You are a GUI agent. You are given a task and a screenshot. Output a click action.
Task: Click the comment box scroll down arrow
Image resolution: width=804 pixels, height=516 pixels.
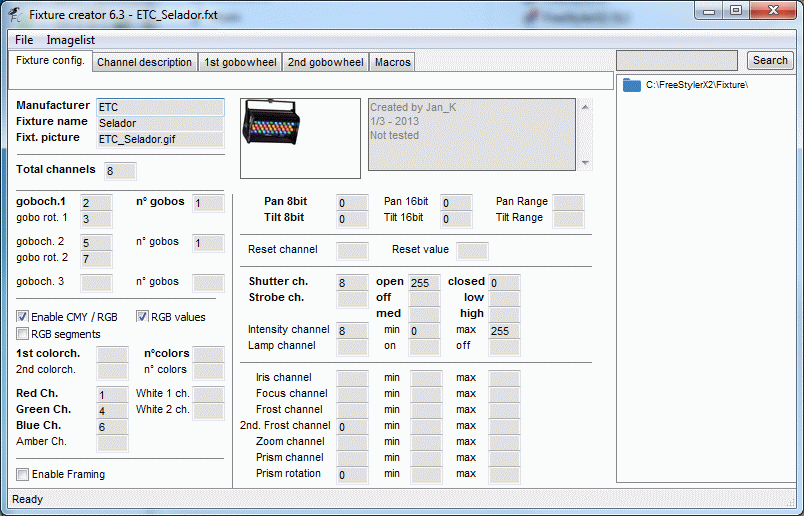click(585, 163)
